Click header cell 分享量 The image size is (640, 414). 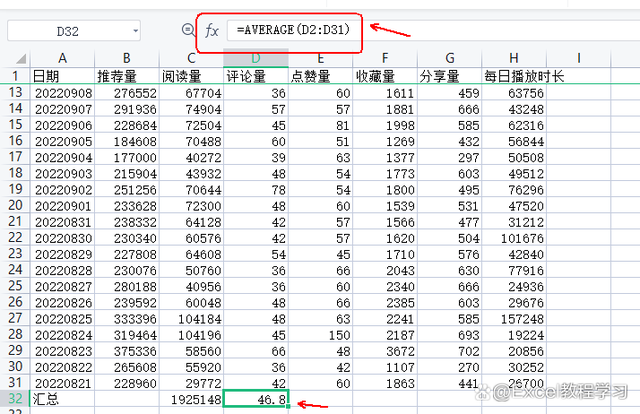[x=450, y=76]
